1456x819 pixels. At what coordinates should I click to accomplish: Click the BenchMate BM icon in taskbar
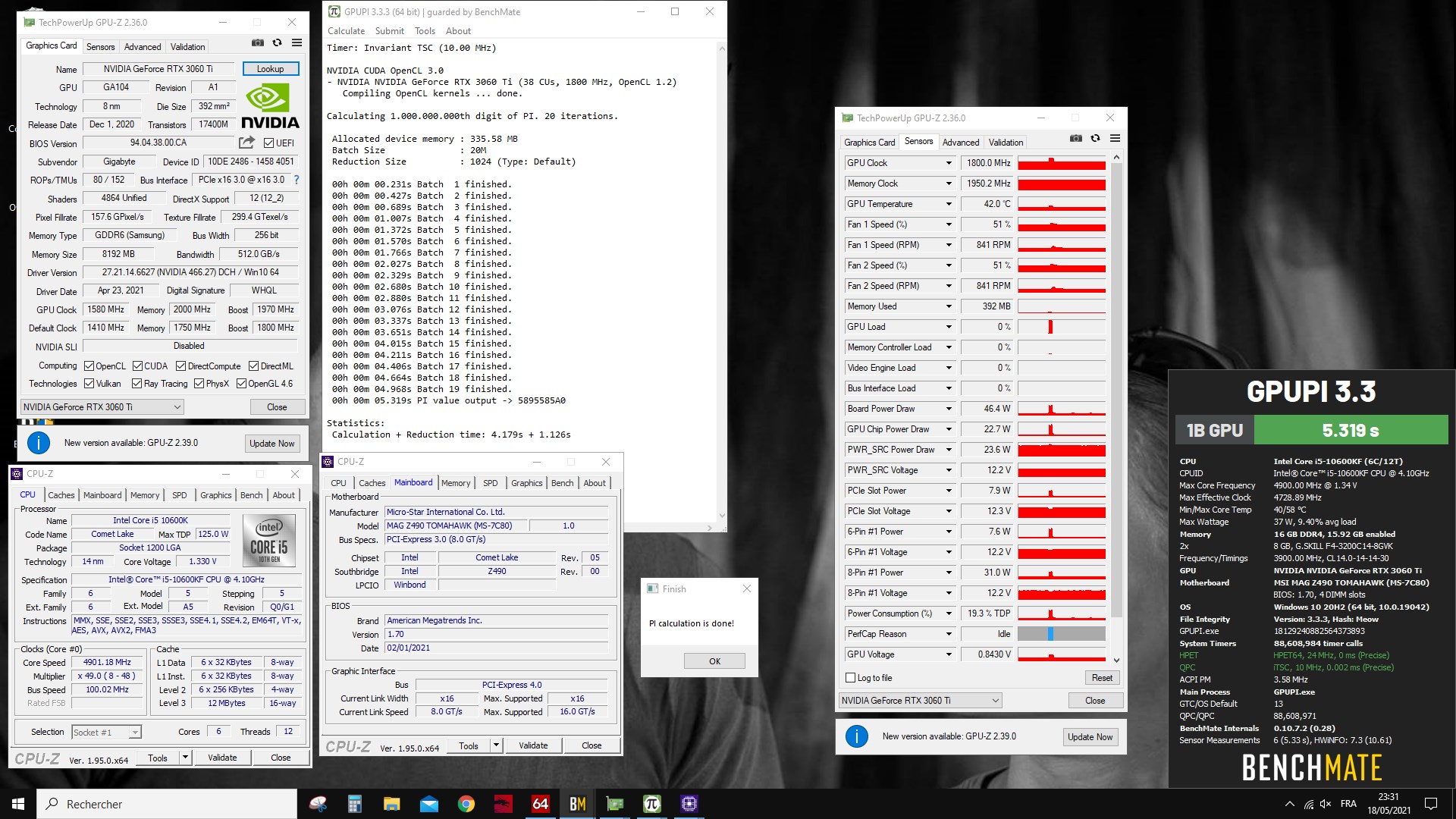578,804
